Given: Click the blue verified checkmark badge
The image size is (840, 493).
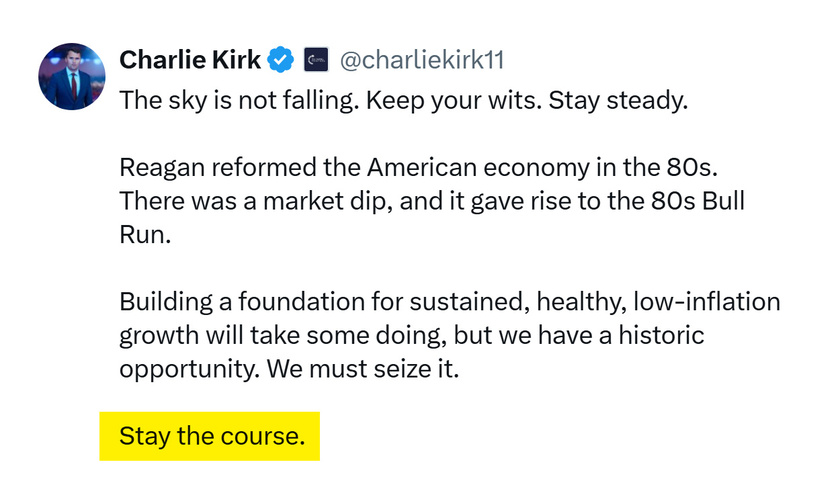Looking at the screenshot, I should coord(281,59).
